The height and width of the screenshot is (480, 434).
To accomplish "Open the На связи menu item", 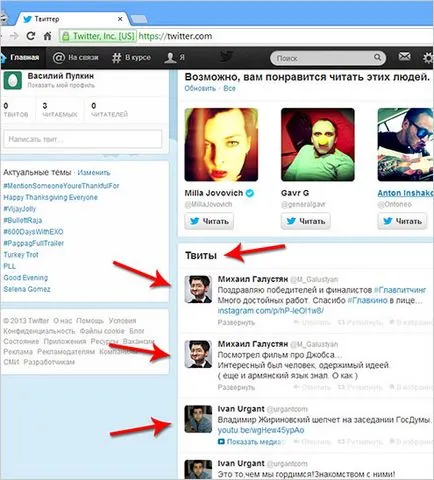I will 75,58.
